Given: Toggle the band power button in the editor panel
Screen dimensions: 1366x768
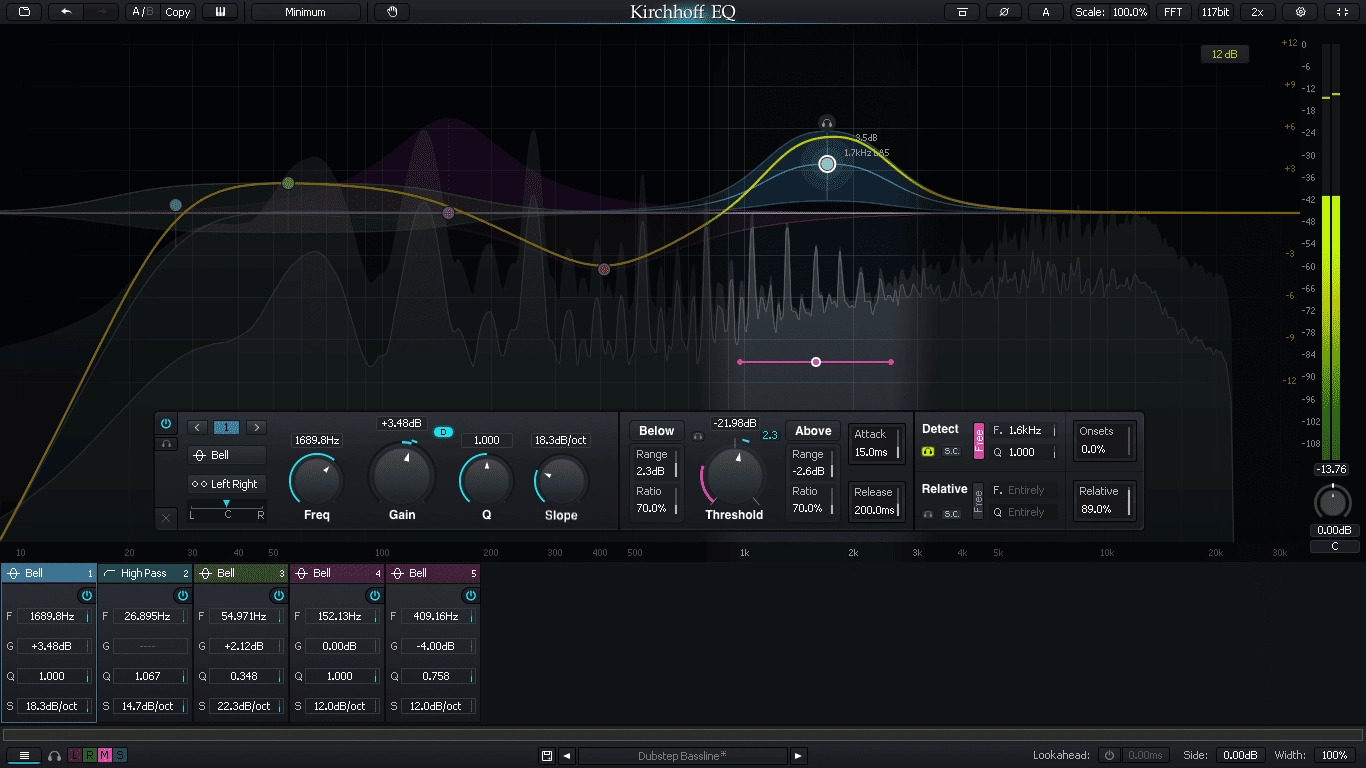Looking at the screenshot, I should click(x=166, y=423).
